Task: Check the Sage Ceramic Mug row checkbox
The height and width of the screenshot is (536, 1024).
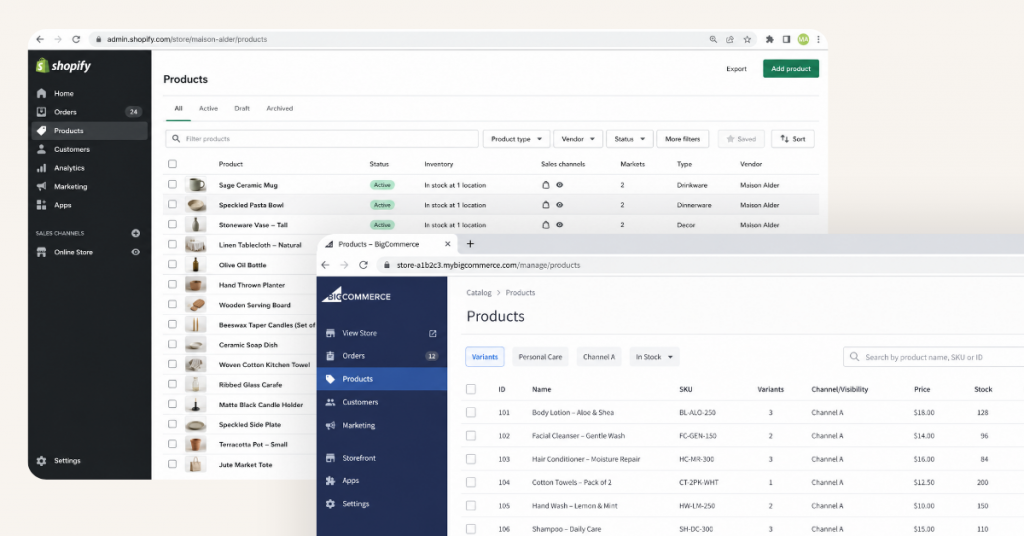Action: [x=172, y=185]
